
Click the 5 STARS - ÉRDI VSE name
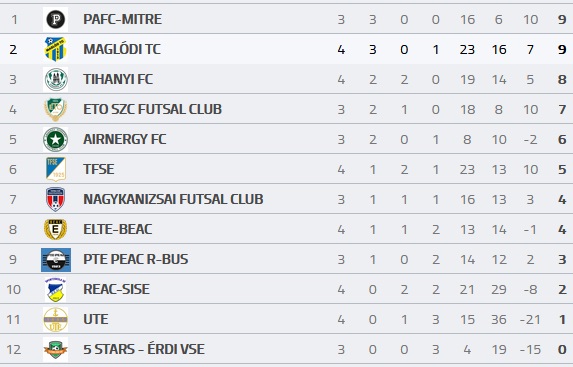144,349
